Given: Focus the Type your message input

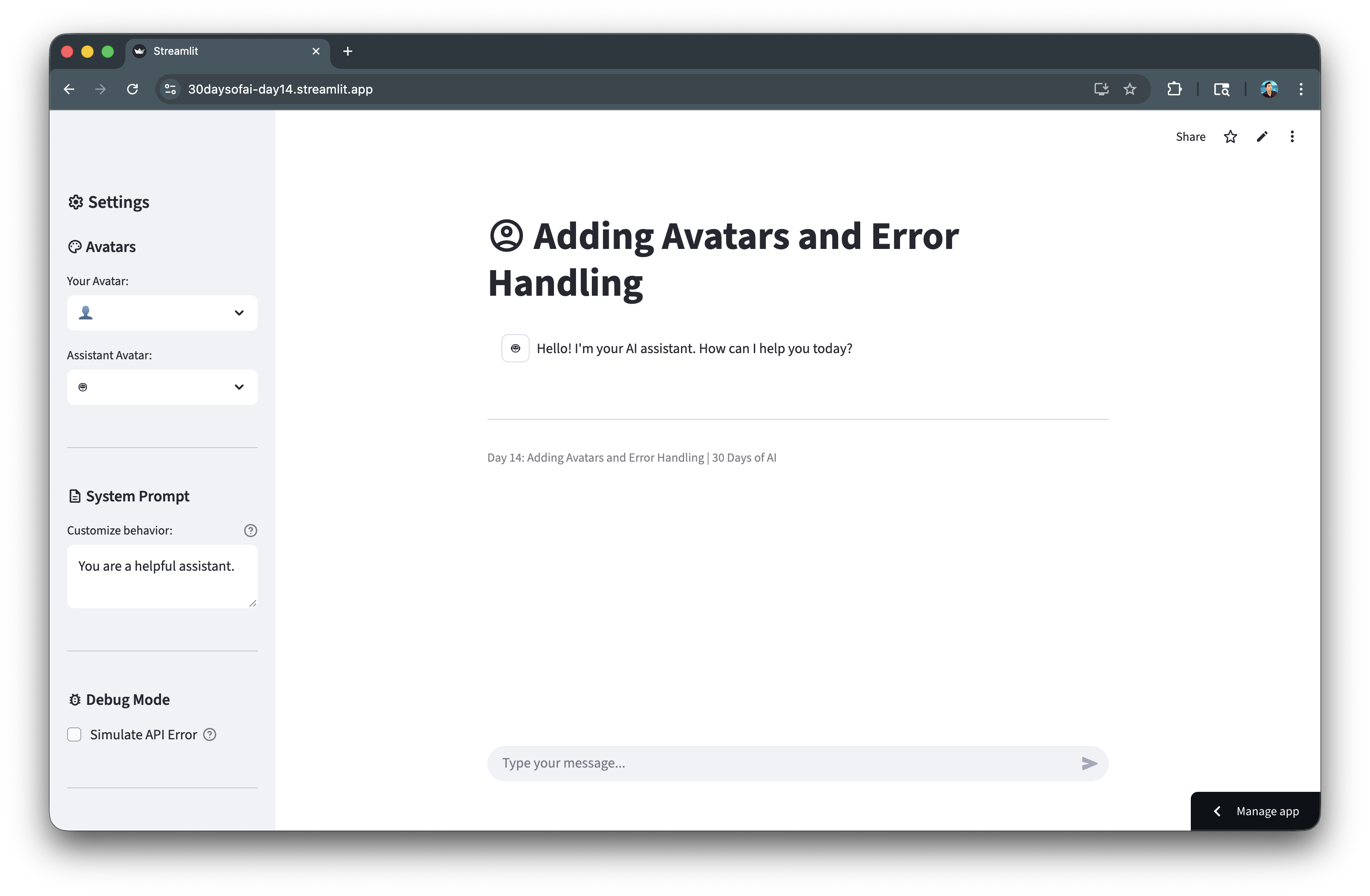Looking at the screenshot, I should point(783,763).
